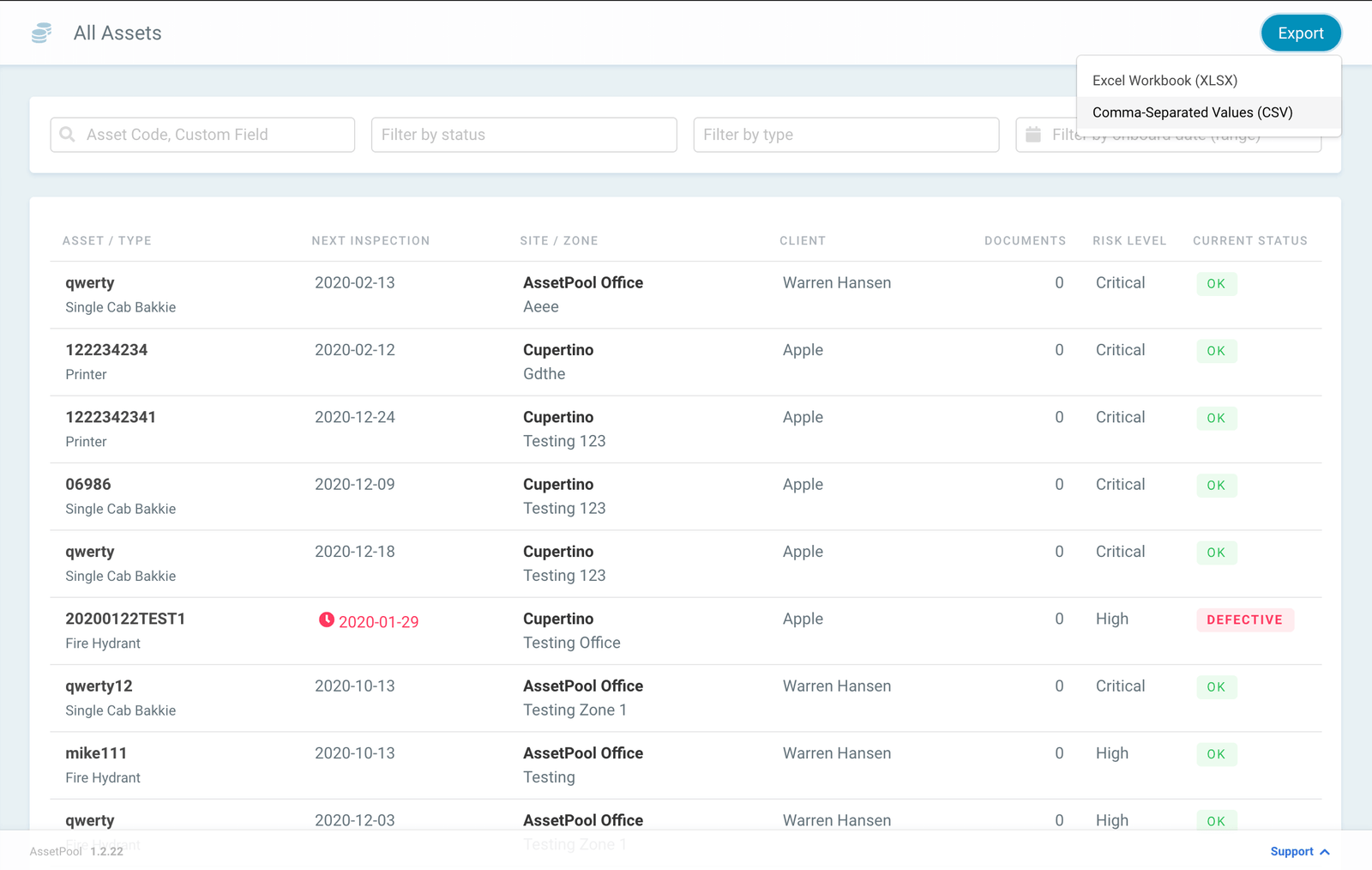
Task: Click the SITE / ZONE column header
Action: (559, 241)
